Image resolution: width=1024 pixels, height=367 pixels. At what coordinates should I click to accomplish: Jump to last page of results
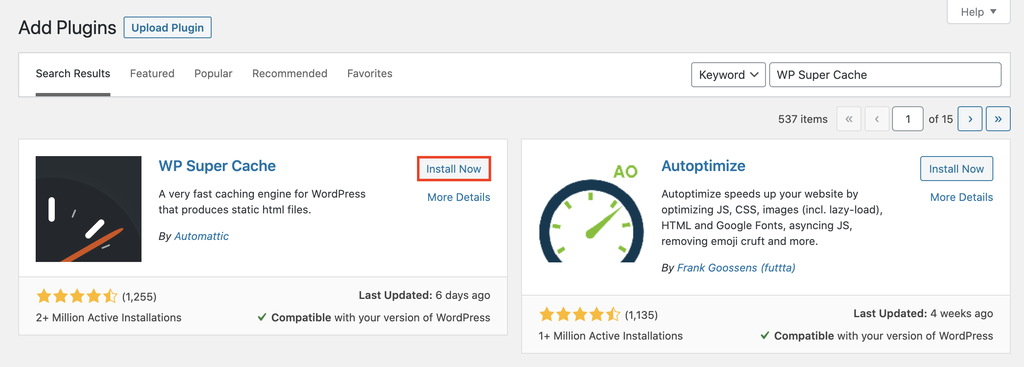999,119
